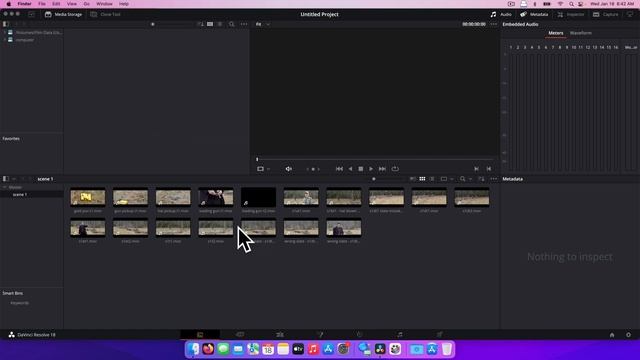Select last clip thumbnail showing a person
The image size is (640, 360).
(344, 228)
